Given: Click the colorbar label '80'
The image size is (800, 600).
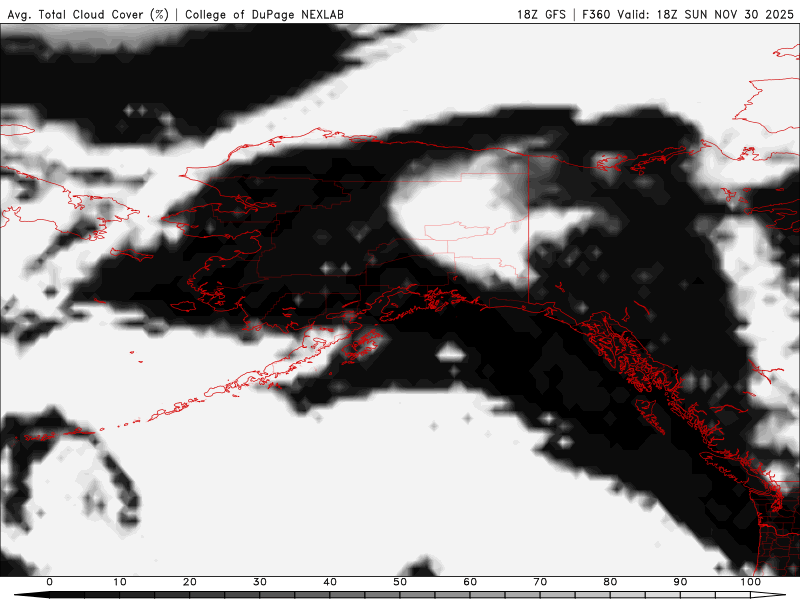Looking at the screenshot, I should click(x=610, y=582).
